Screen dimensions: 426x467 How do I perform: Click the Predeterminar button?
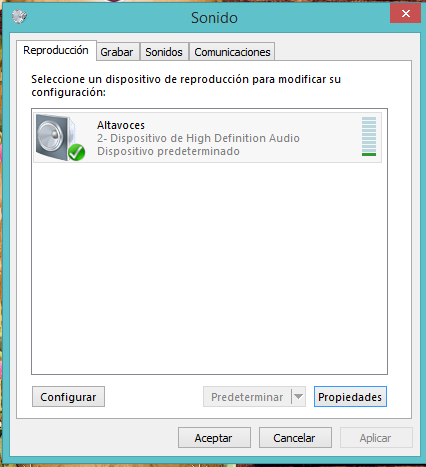click(x=247, y=397)
